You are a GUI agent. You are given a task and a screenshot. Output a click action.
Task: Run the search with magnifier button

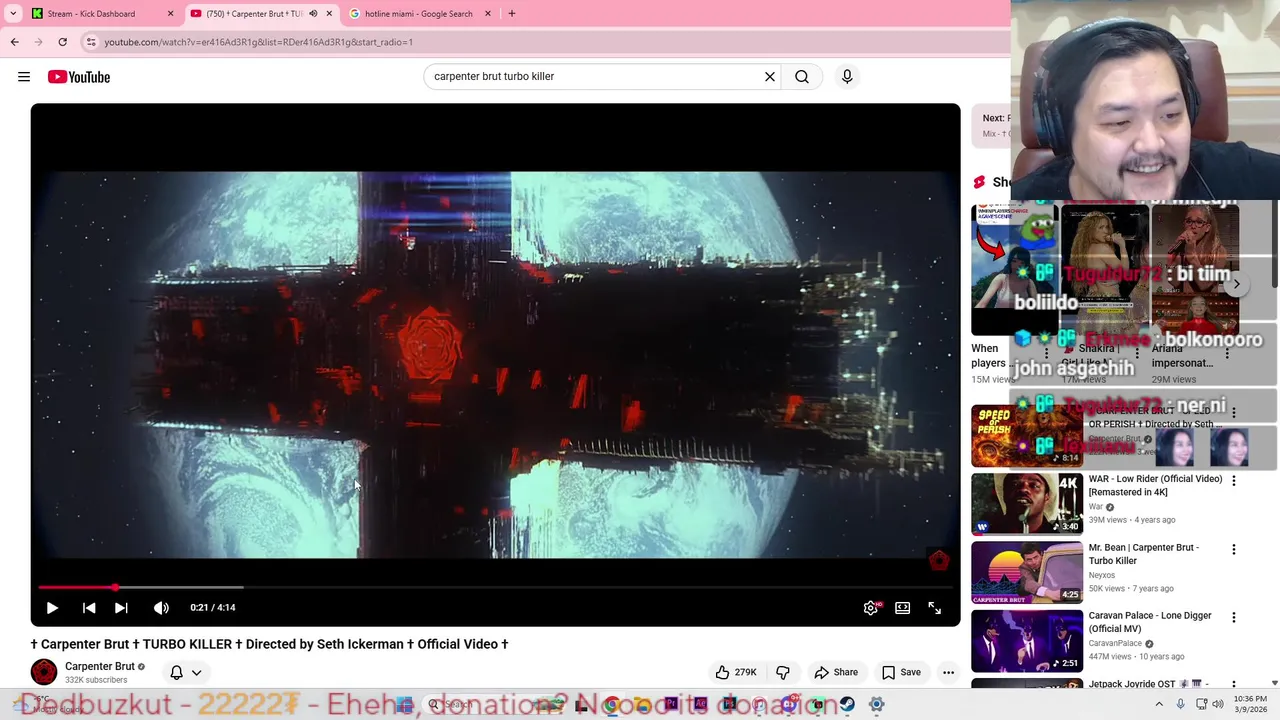click(802, 76)
